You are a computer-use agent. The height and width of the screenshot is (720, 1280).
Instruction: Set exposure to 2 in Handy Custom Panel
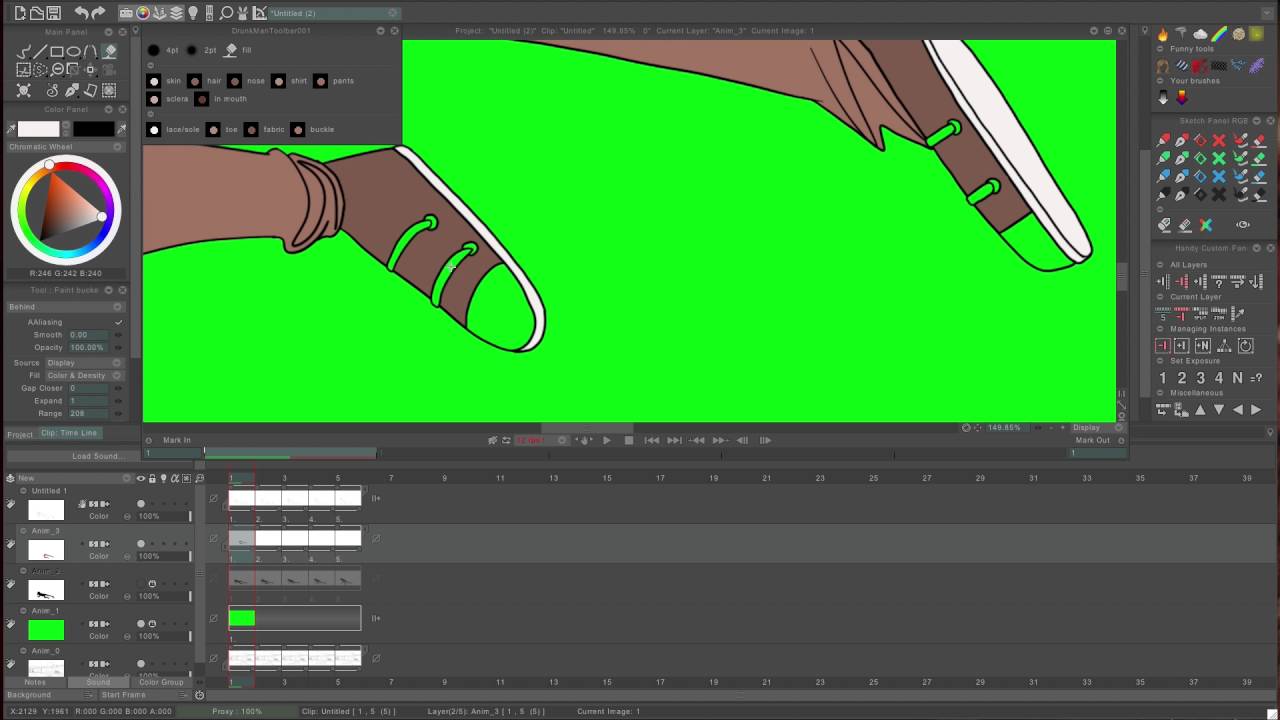pos(1181,378)
